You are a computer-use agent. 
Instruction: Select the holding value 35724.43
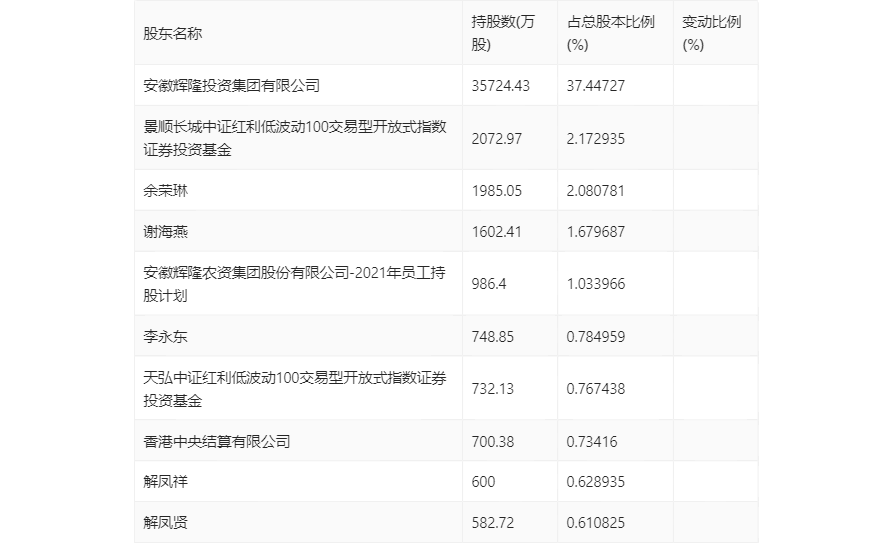[501, 85]
